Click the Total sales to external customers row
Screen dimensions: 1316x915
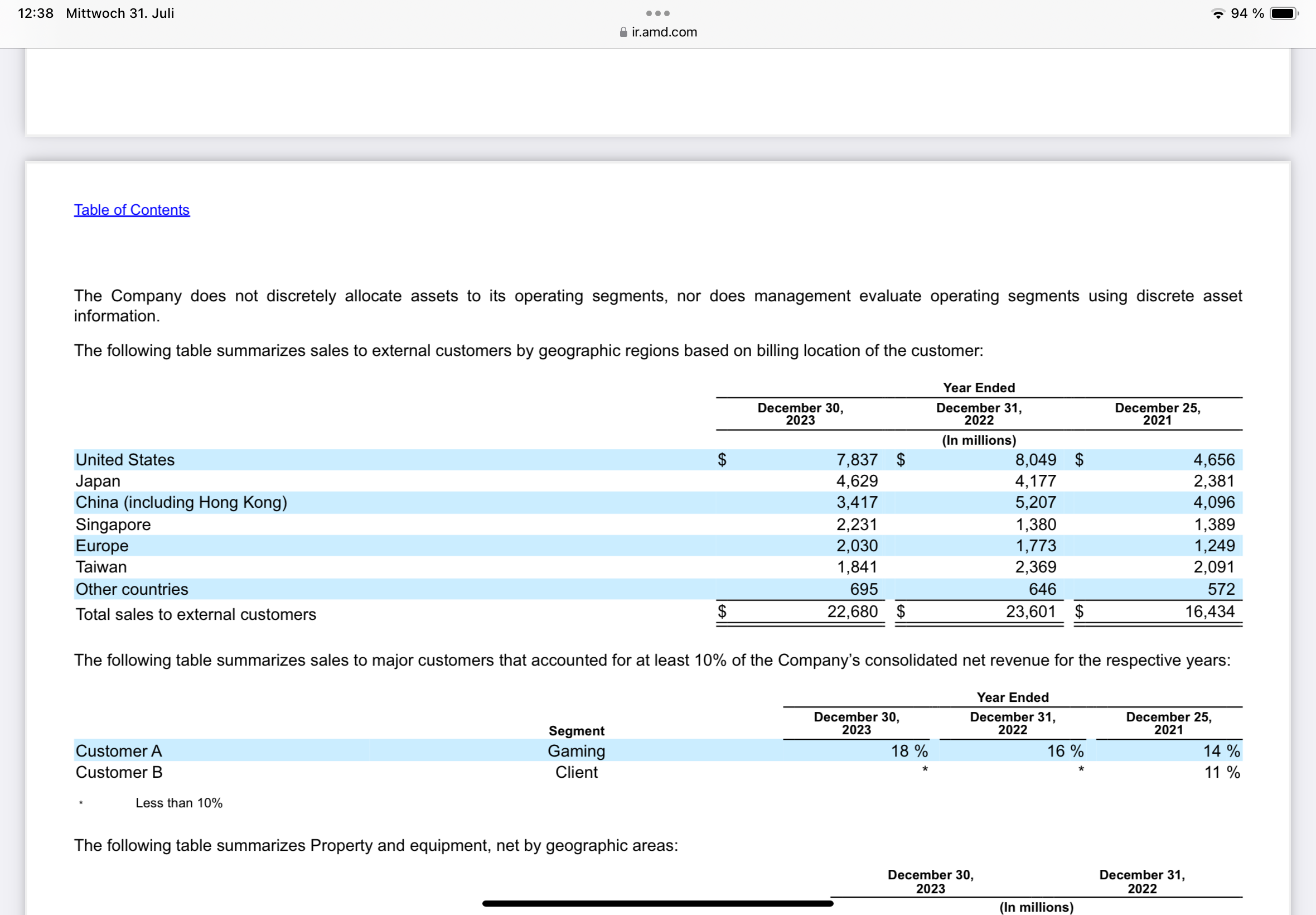pos(196,614)
